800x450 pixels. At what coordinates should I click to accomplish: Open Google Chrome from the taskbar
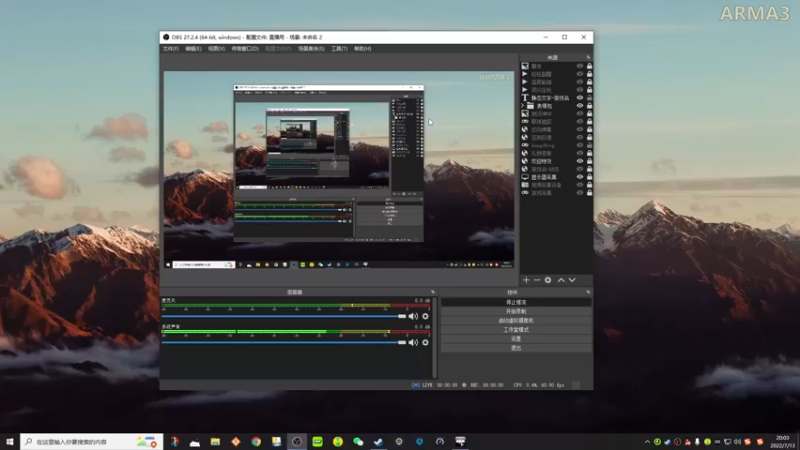pos(256,441)
